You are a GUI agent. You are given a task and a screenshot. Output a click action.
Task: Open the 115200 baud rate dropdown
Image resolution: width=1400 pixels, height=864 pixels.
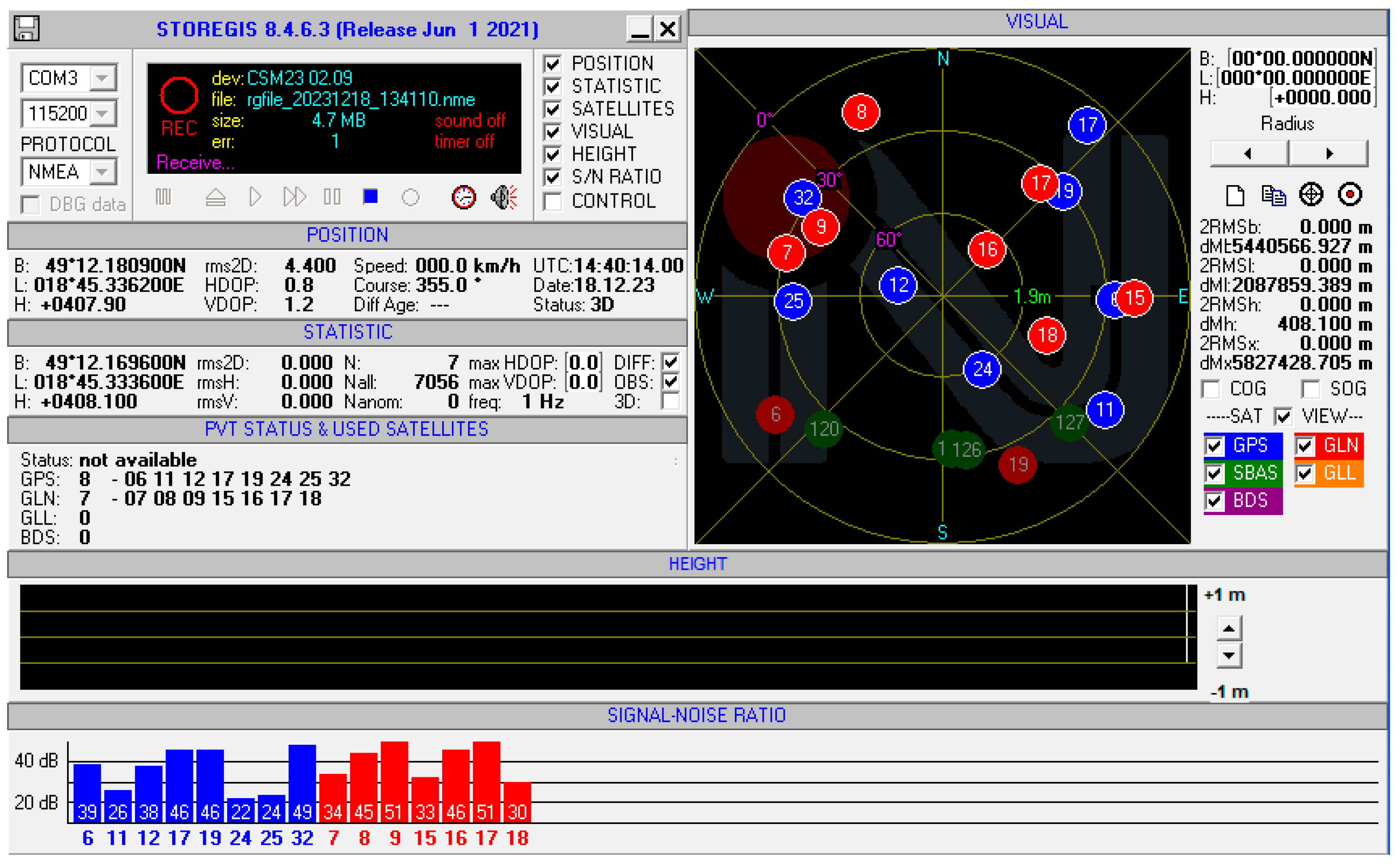(x=103, y=113)
